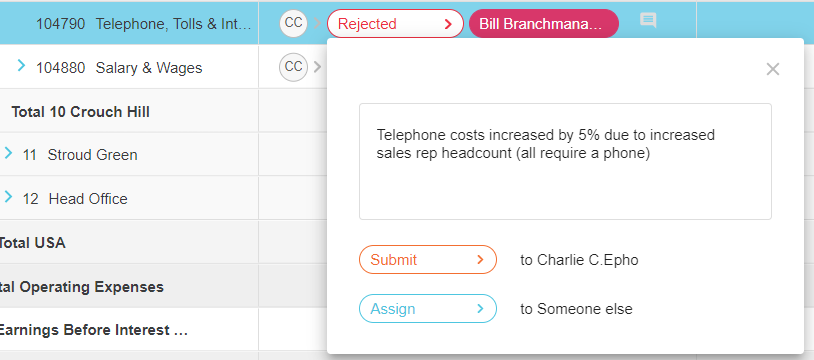Close the comment popup with X
This screenshot has height=360, width=814.
772,69
